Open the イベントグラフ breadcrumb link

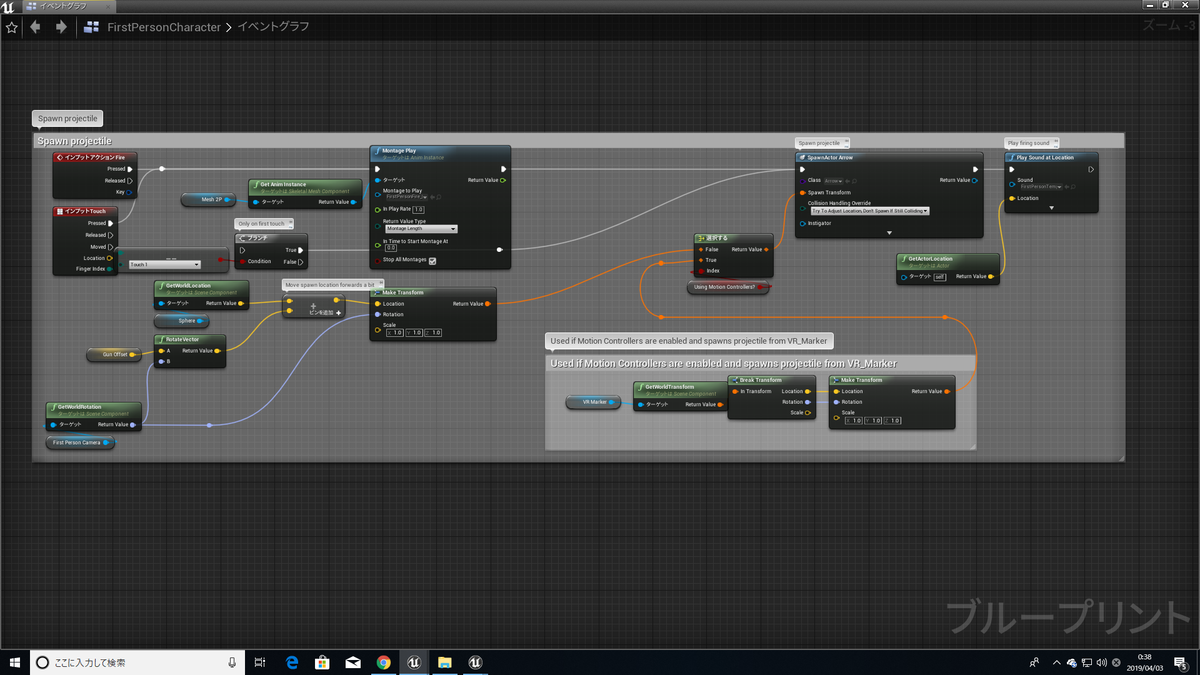click(273, 27)
